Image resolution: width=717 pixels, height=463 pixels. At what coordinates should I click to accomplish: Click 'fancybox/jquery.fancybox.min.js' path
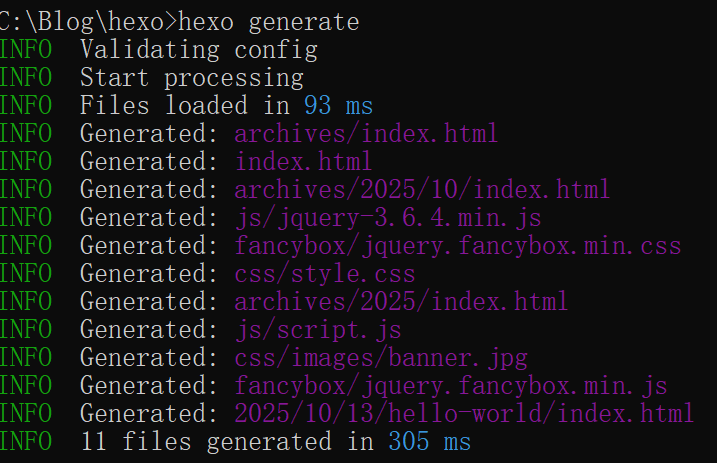tap(451, 386)
